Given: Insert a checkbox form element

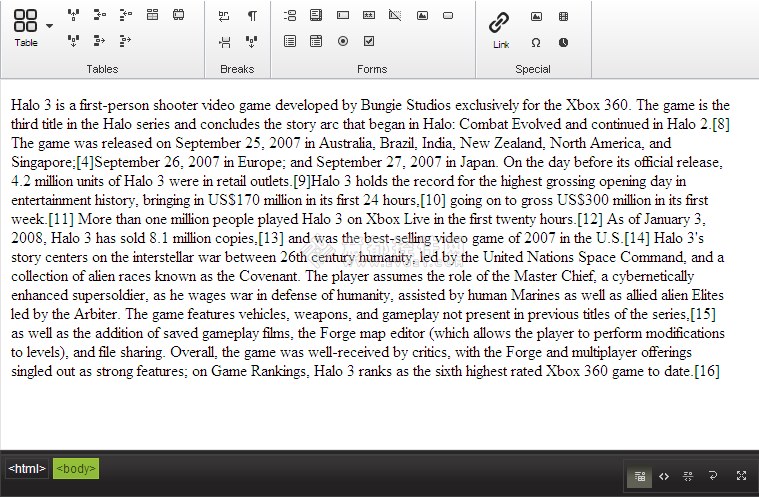Looking at the screenshot, I should click(369, 41).
